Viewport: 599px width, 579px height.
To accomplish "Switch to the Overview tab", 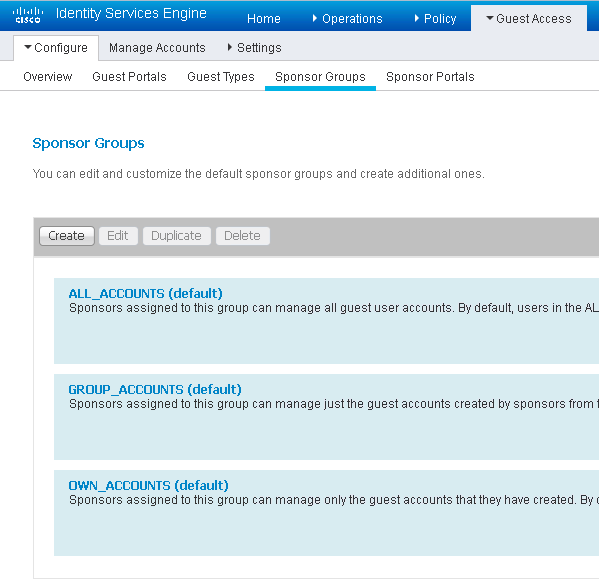I will (x=48, y=77).
